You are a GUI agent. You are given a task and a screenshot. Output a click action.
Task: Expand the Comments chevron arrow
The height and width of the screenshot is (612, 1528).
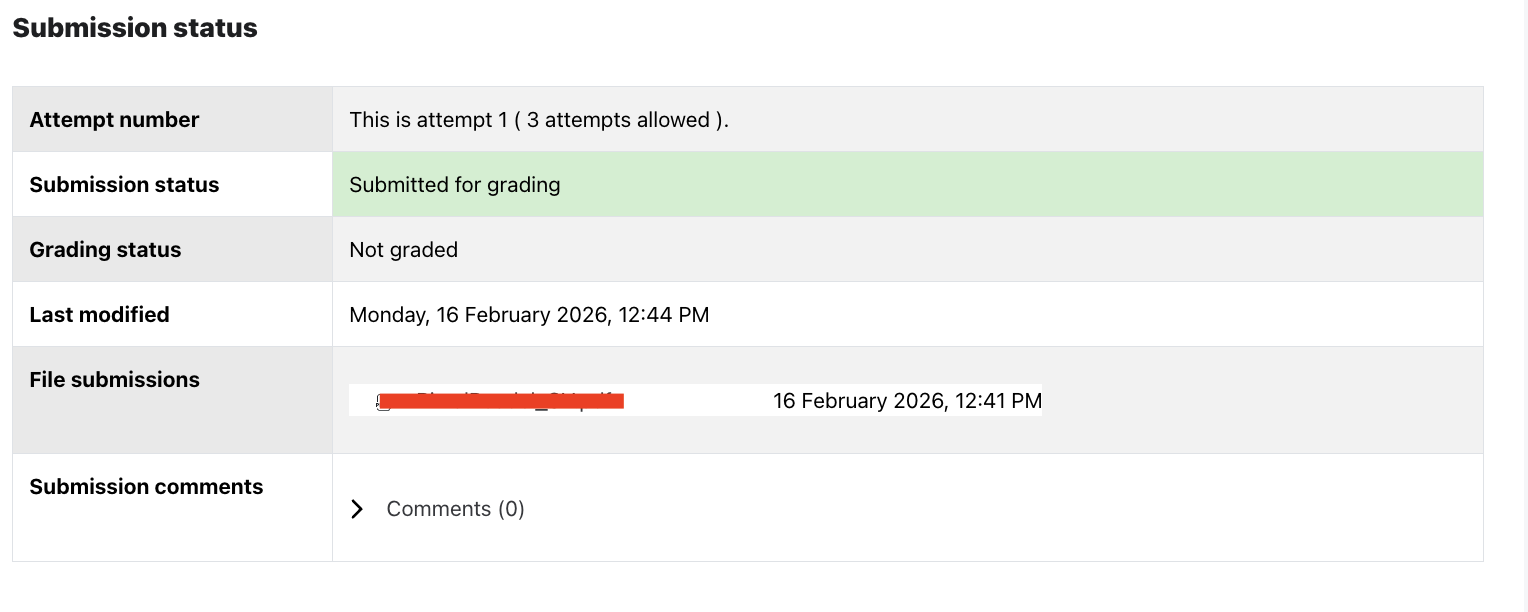pyautogui.click(x=357, y=509)
